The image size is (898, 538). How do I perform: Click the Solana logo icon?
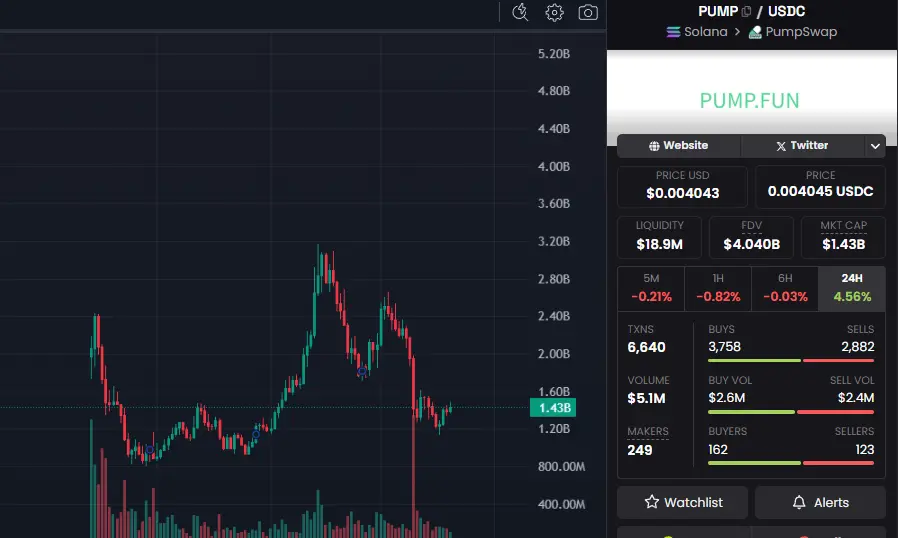pyautogui.click(x=674, y=32)
